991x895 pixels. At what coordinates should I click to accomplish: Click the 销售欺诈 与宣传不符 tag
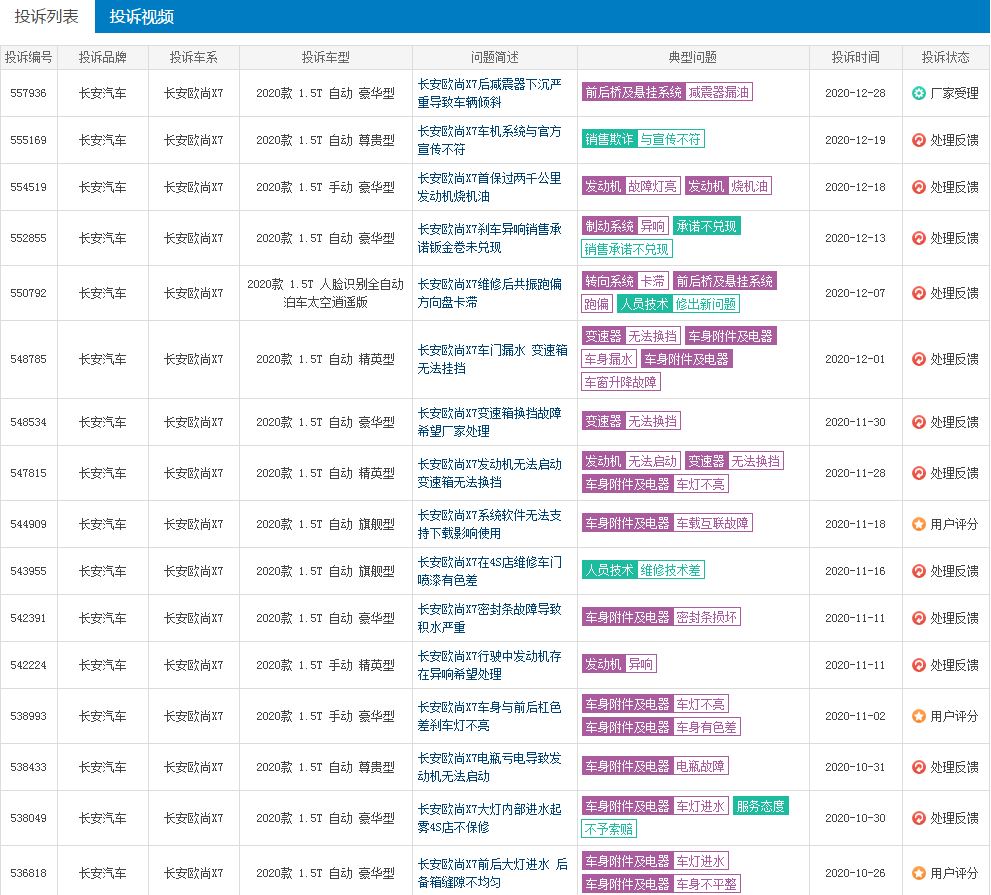pyautogui.click(x=643, y=139)
